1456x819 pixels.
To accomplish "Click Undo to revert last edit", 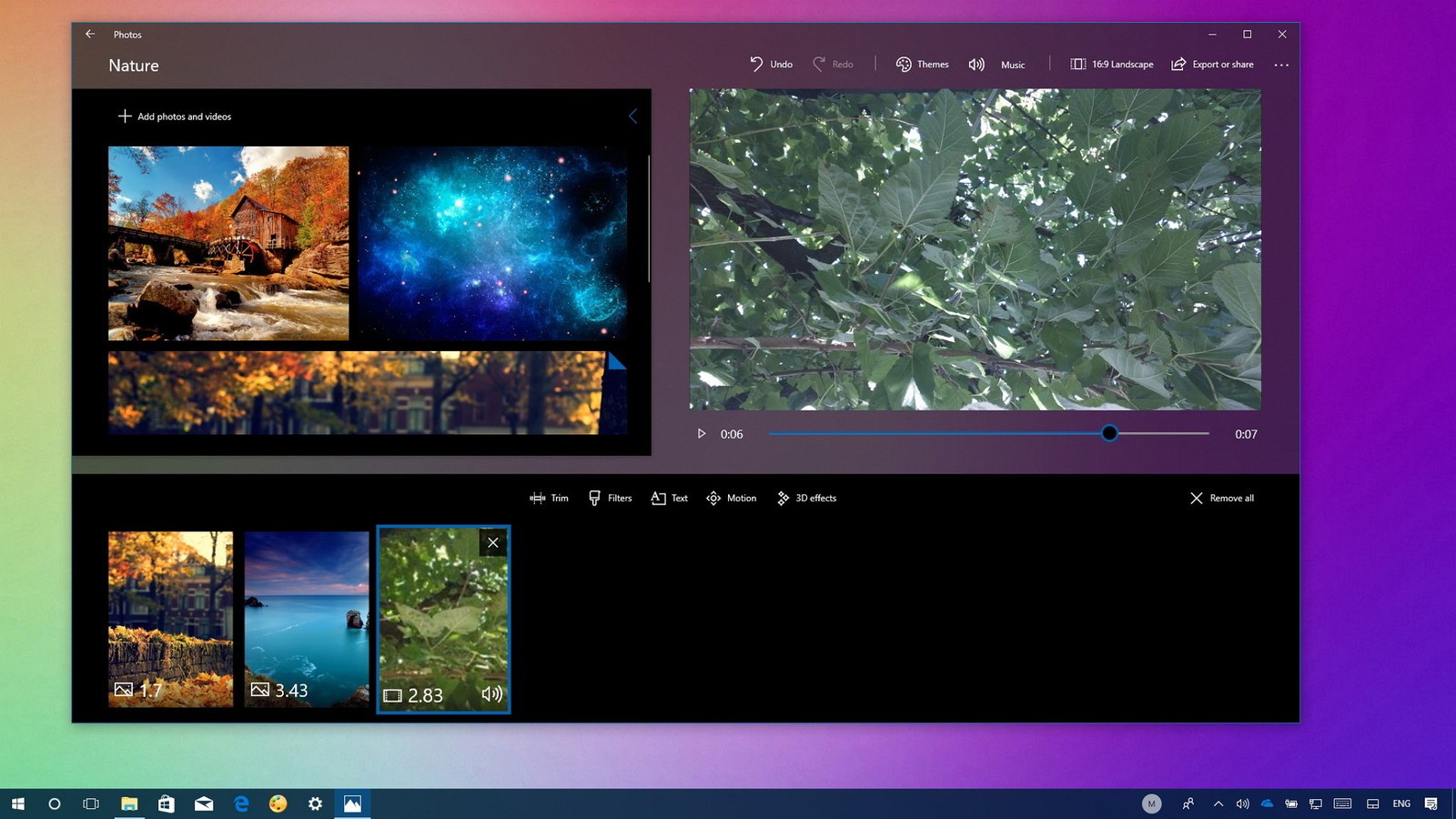I will pos(769,64).
